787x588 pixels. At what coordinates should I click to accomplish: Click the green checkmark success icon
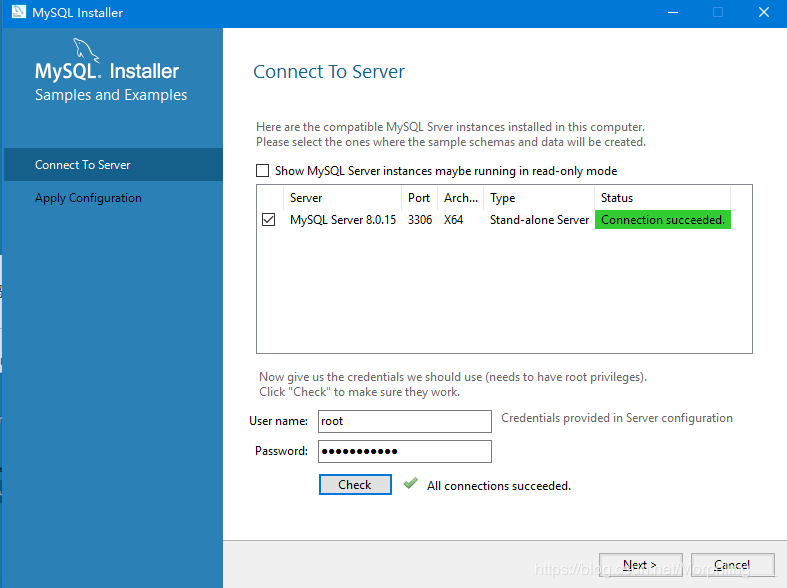click(x=411, y=483)
